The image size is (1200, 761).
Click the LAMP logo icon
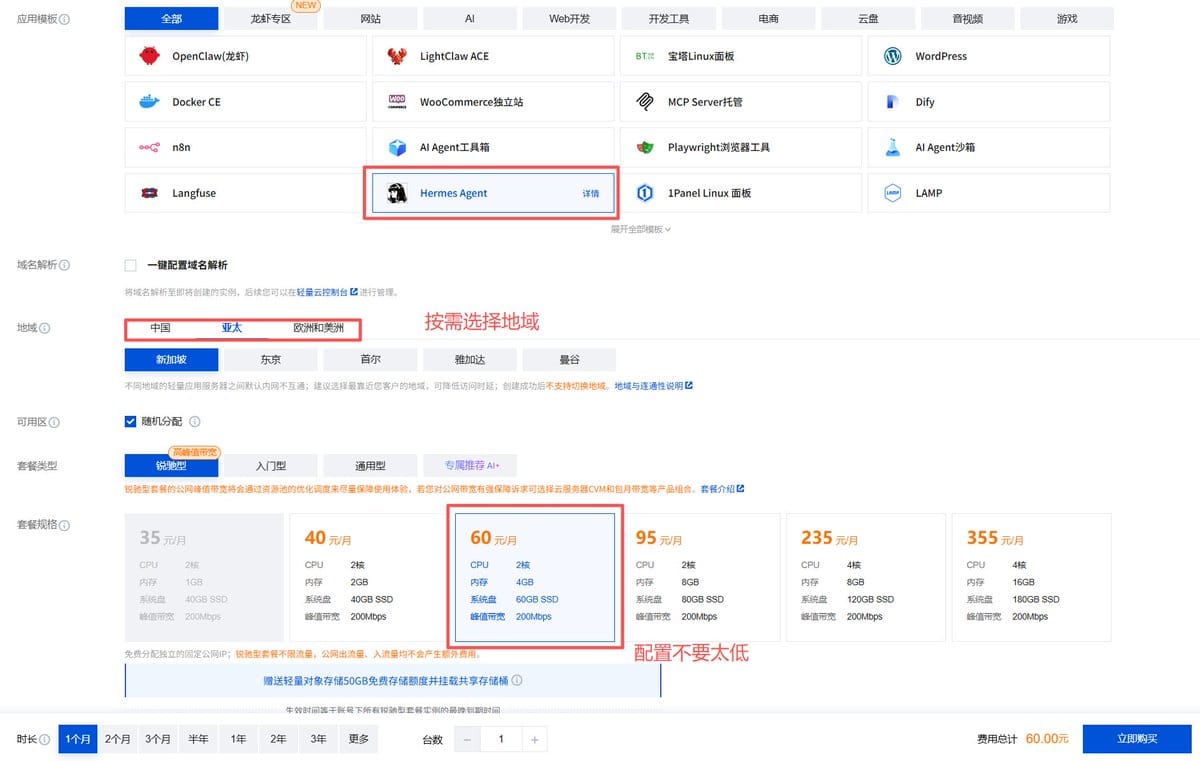(x=893, y=193)
